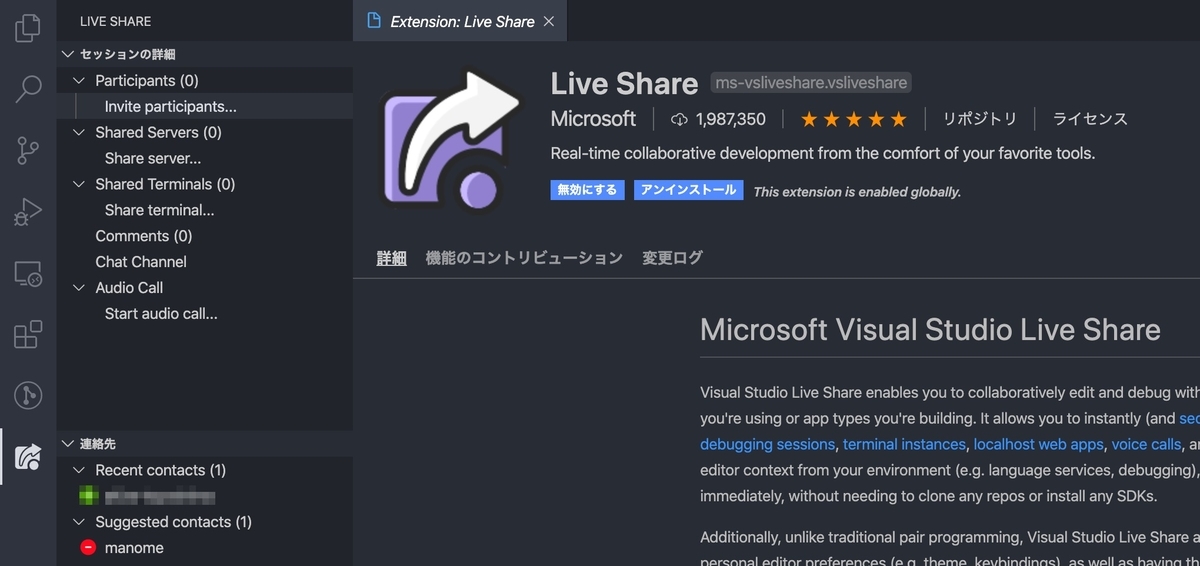Collapse the Shared Servers (0) node
The image size is (1200, 566).
pyautogui.click(x=80, y=132)
